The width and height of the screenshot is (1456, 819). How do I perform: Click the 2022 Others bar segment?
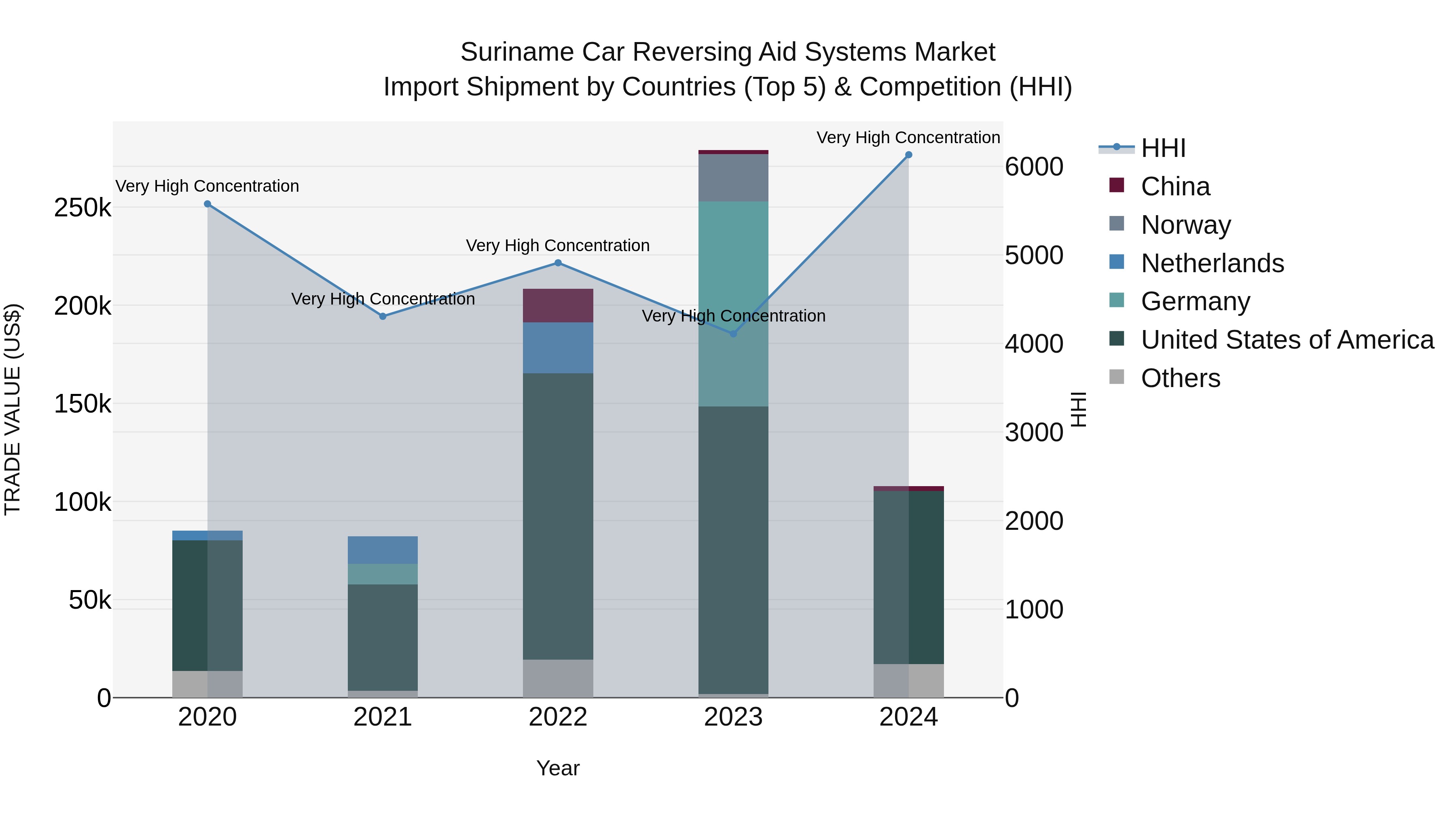point(558,679)
